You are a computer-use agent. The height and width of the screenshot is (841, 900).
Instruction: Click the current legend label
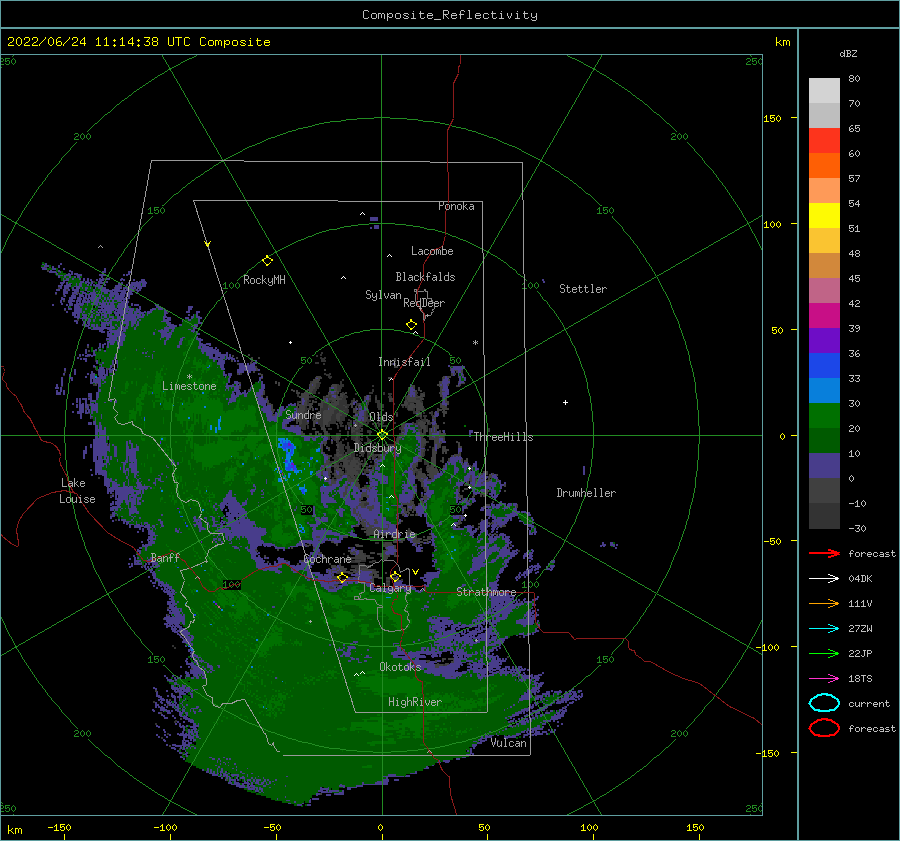(x=869, y=703)
